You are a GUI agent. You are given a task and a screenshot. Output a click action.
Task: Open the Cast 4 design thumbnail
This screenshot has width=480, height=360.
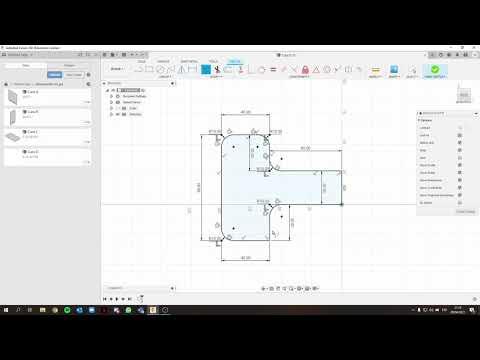point(13,97)
